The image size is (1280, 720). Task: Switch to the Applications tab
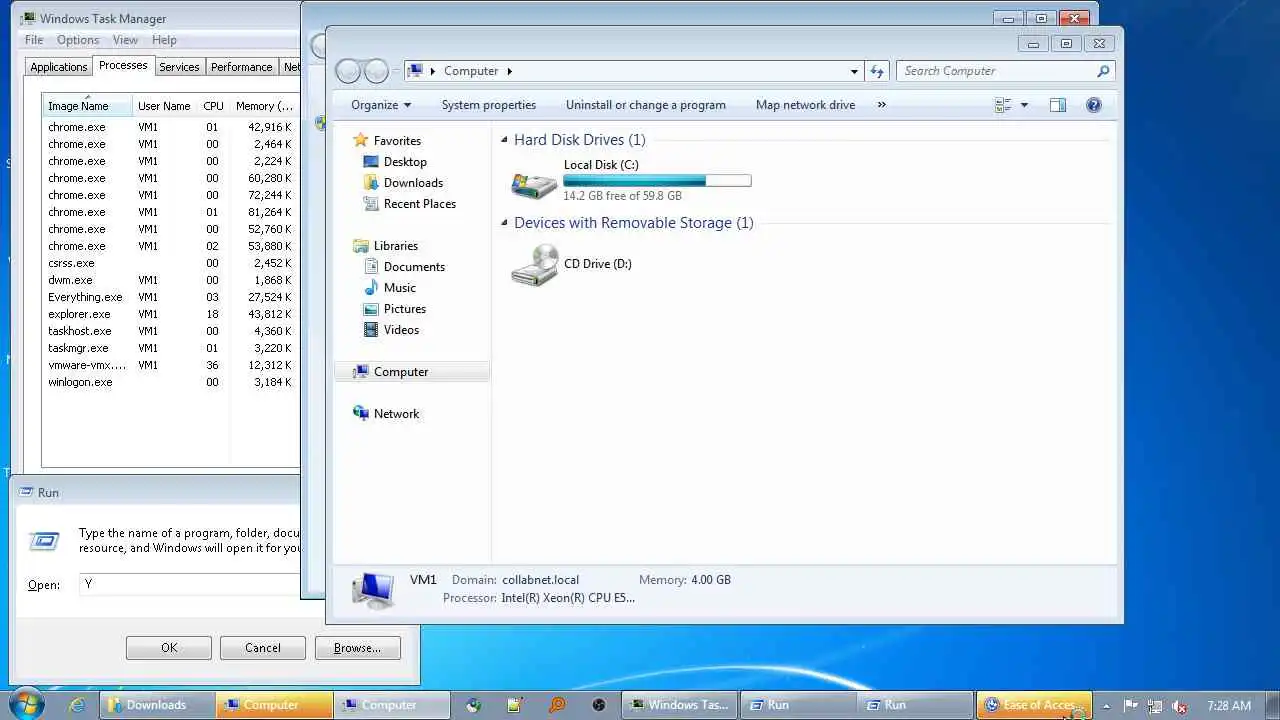click(x=58, y=67)
